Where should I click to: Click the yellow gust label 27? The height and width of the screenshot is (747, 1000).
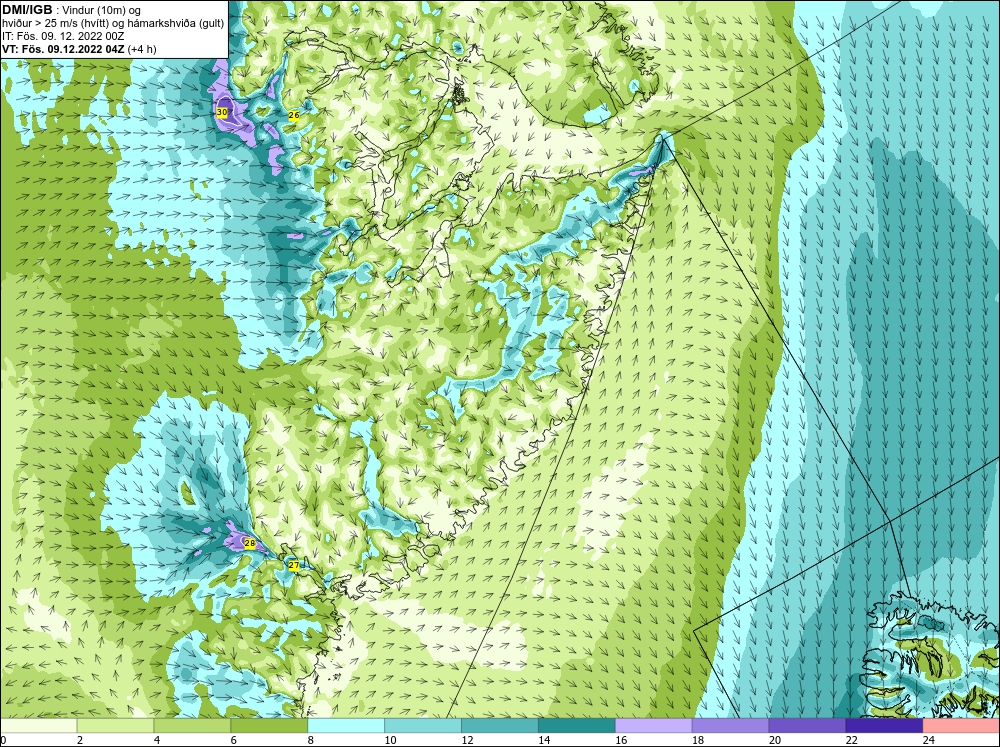pyautogui.click(x=294, y=565)
